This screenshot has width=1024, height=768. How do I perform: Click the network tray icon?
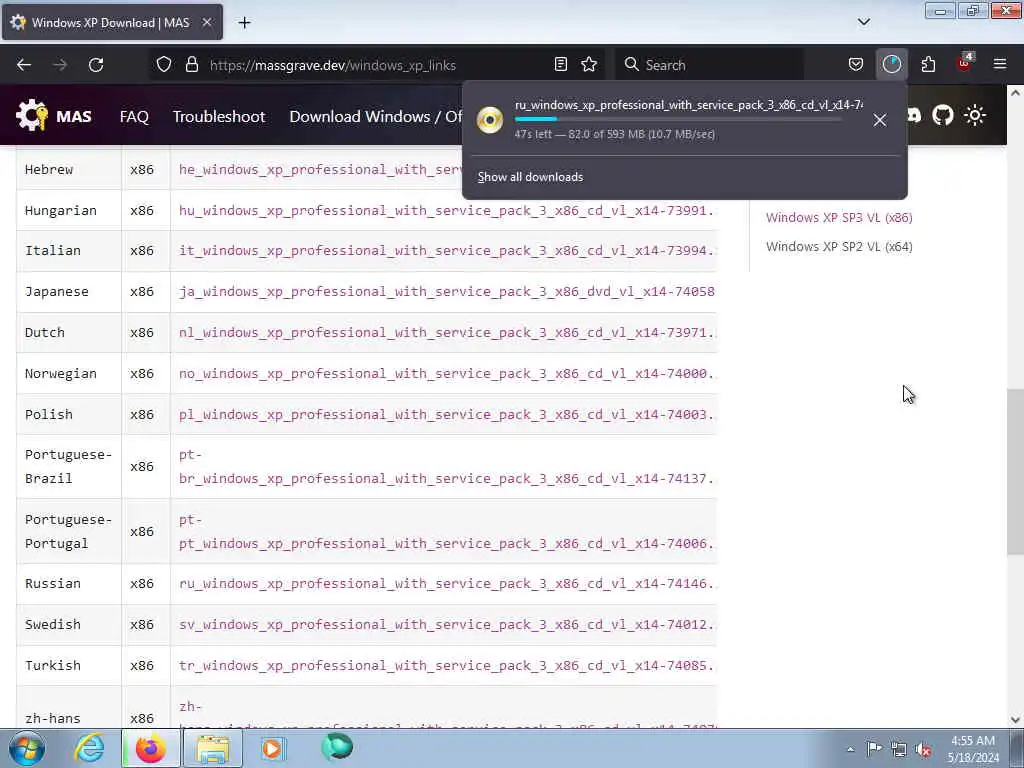click(x=899, y=750)
